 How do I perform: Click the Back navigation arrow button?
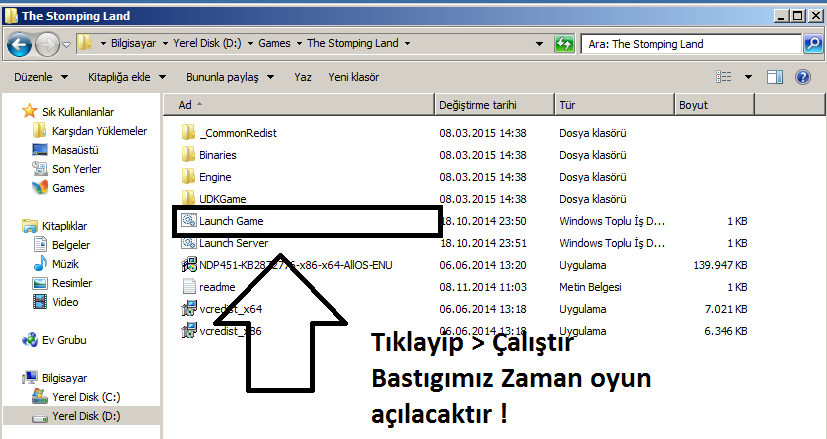point(19,44)
